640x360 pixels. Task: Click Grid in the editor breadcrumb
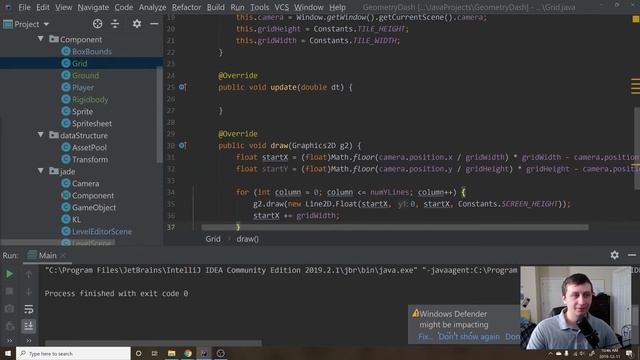click(213, 239)
